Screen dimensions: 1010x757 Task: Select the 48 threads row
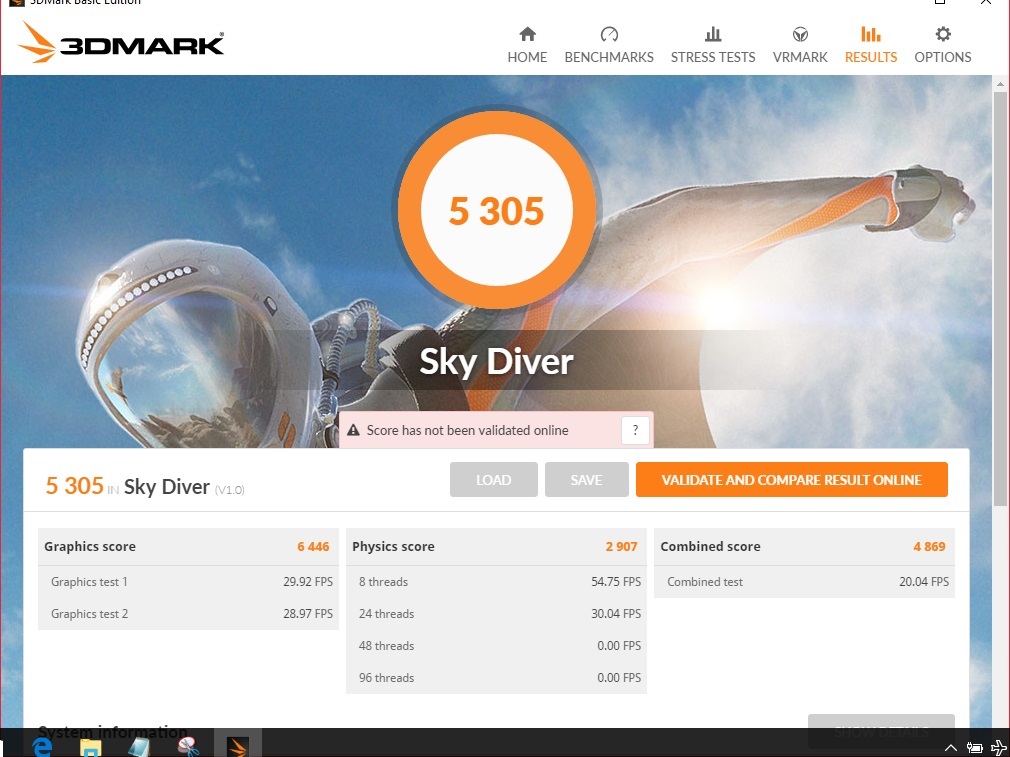pos(496,646)
